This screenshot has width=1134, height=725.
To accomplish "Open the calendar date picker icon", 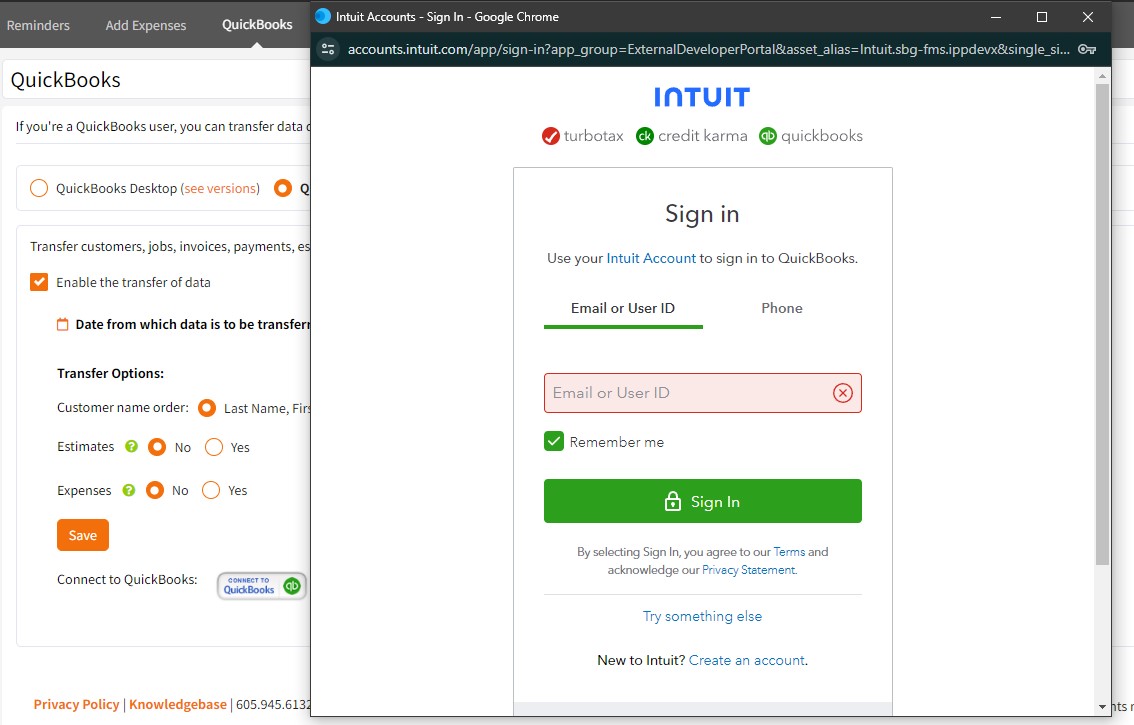I will [63, 324].
